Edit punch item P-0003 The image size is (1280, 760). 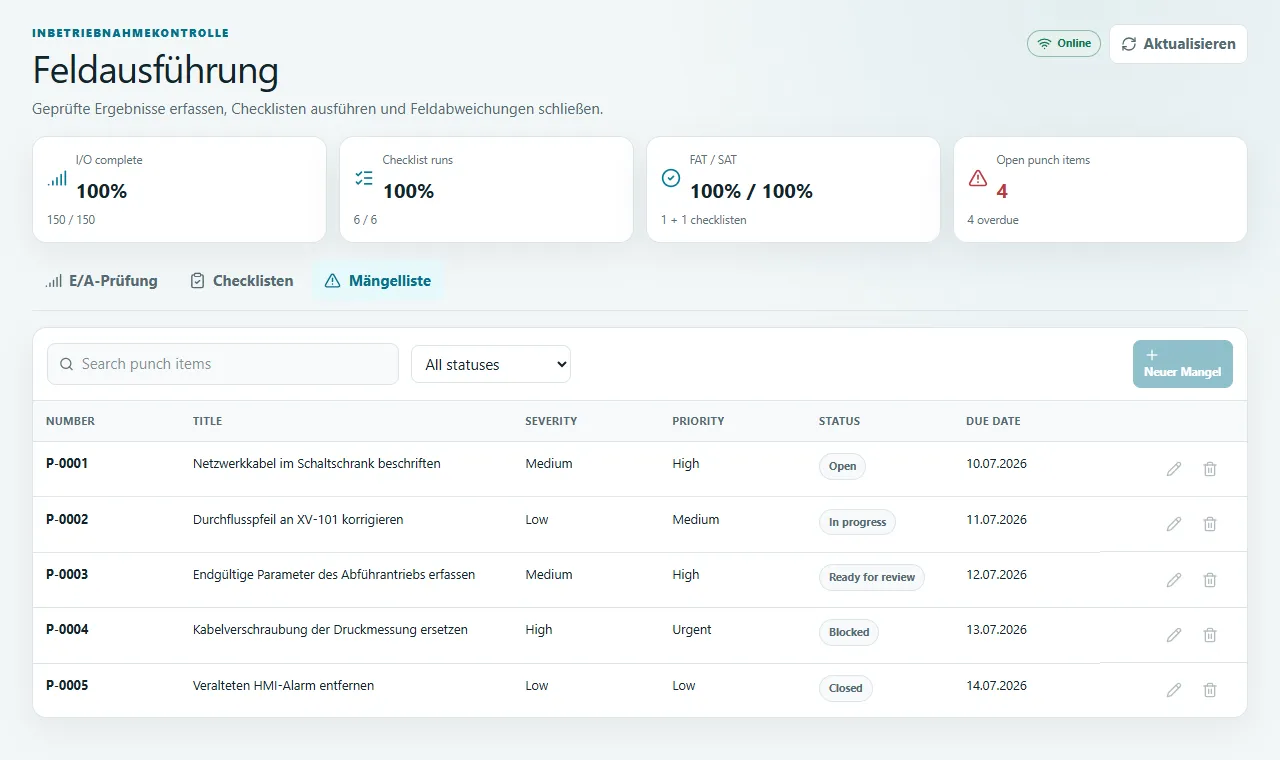tap(1174, 580)
